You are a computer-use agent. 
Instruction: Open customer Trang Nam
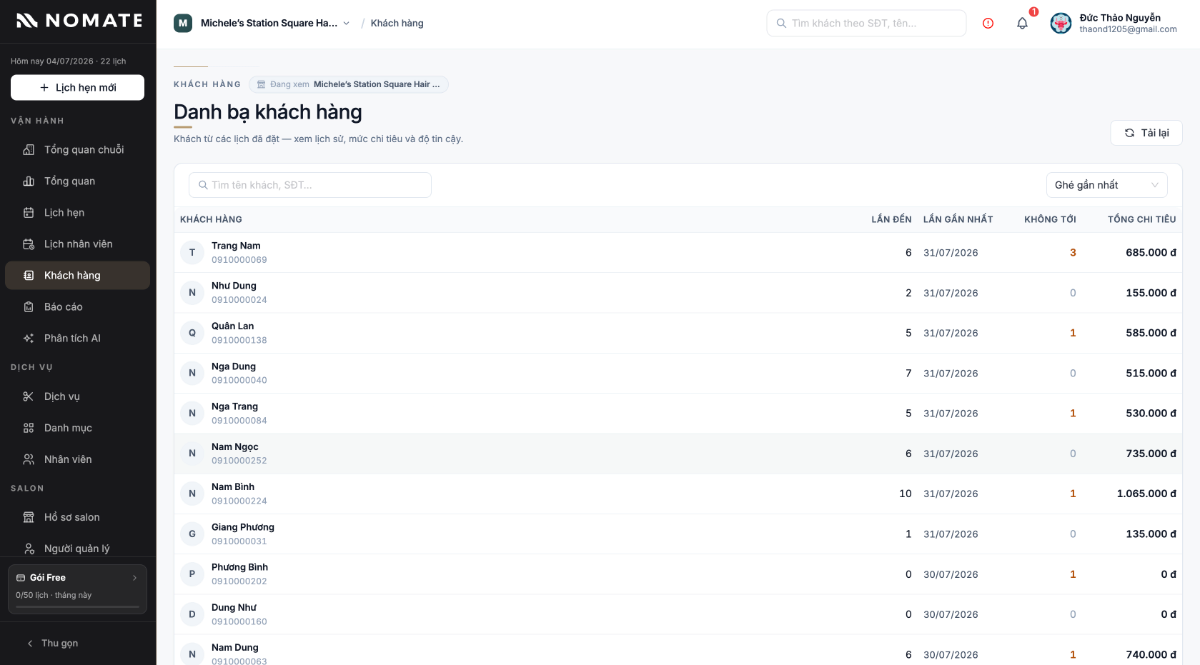[678, 252]
